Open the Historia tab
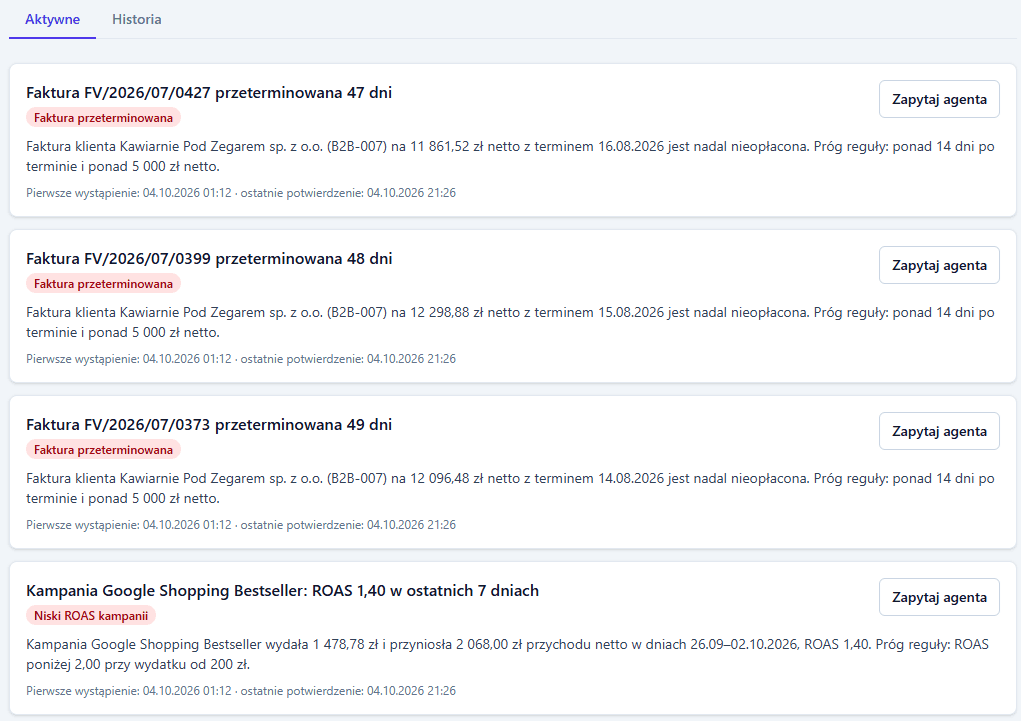Viewport: 1021px width, 721px height. pyautogui.click(x=137, y=20)
